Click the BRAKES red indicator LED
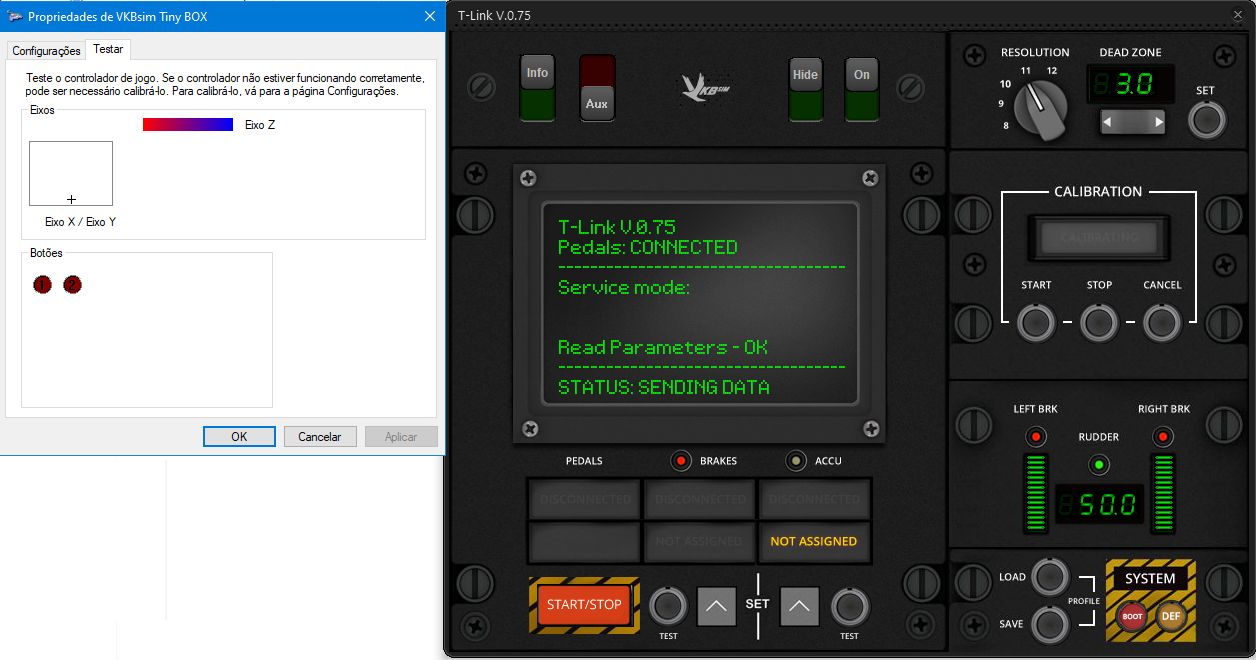 pos(682,461)
